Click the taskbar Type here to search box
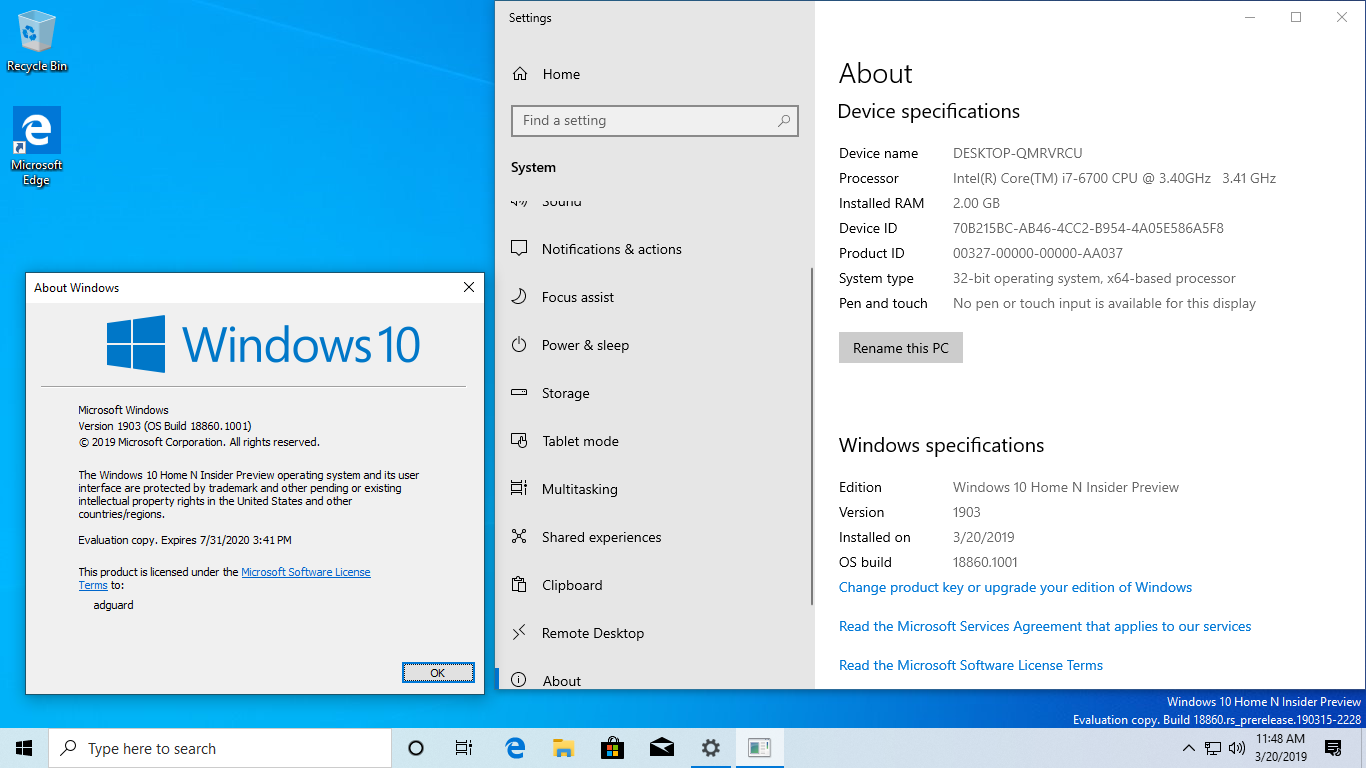1366x768 pixels. click(x=219, y=748)
